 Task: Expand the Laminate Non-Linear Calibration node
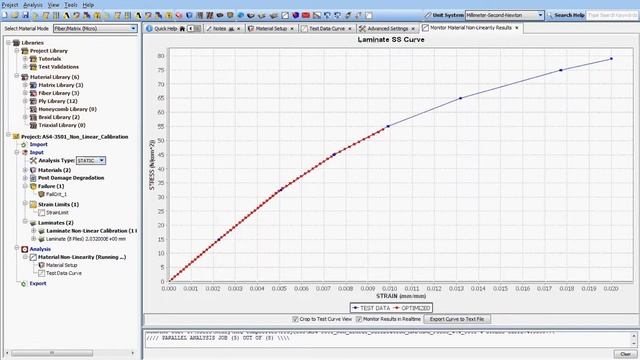[x=33, y=231]
